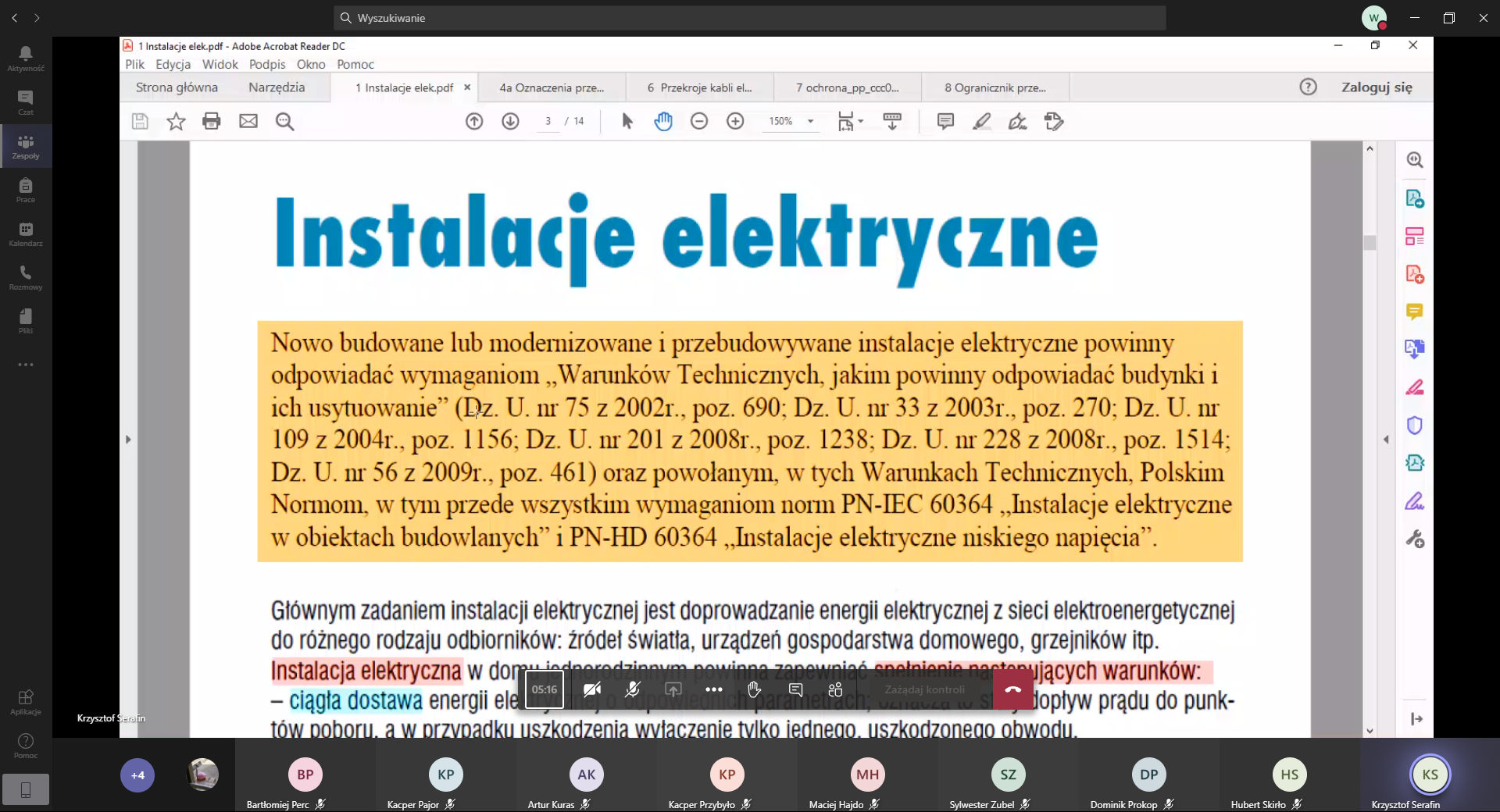Open the Print dialog icon

(x=212, y=121)
